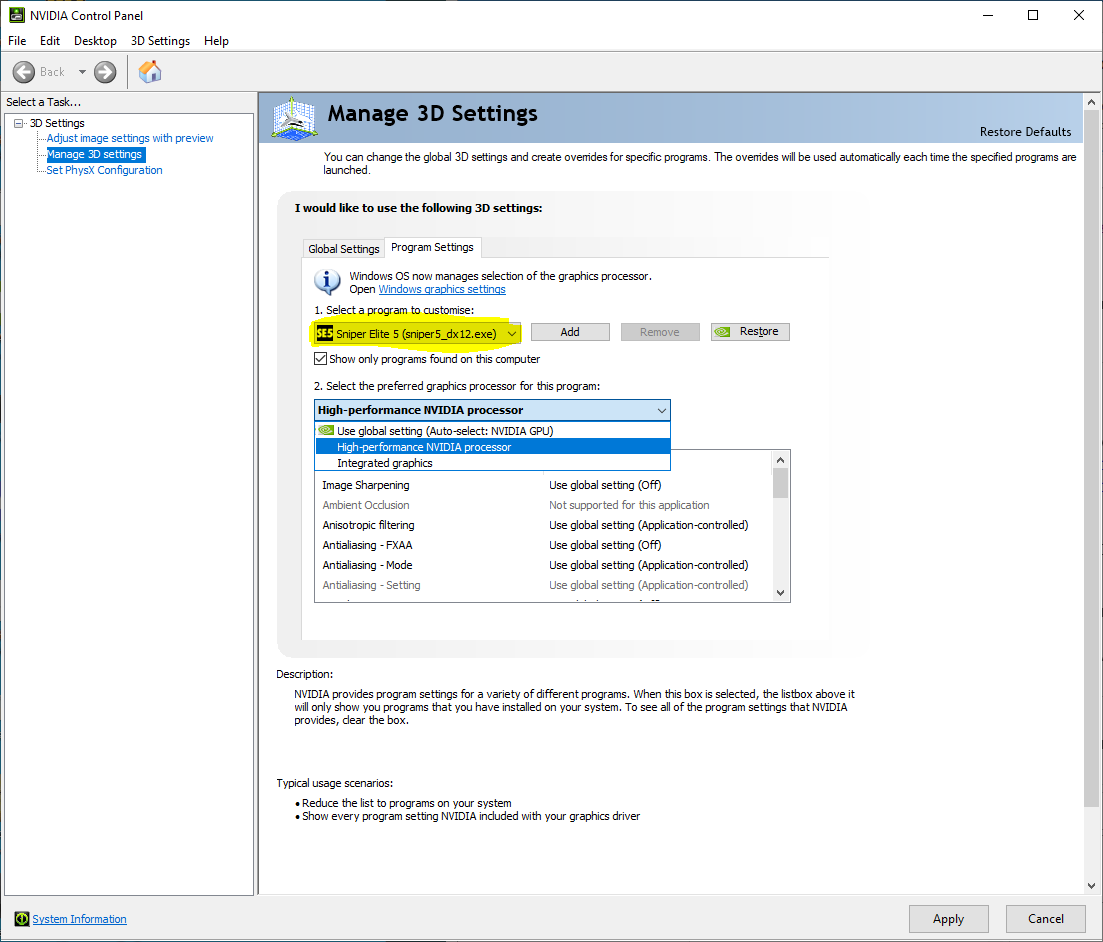Click Restore Defaults in the header
Image resolution: width=1103 pixels, height=942 pixels.
[1025, 132]
